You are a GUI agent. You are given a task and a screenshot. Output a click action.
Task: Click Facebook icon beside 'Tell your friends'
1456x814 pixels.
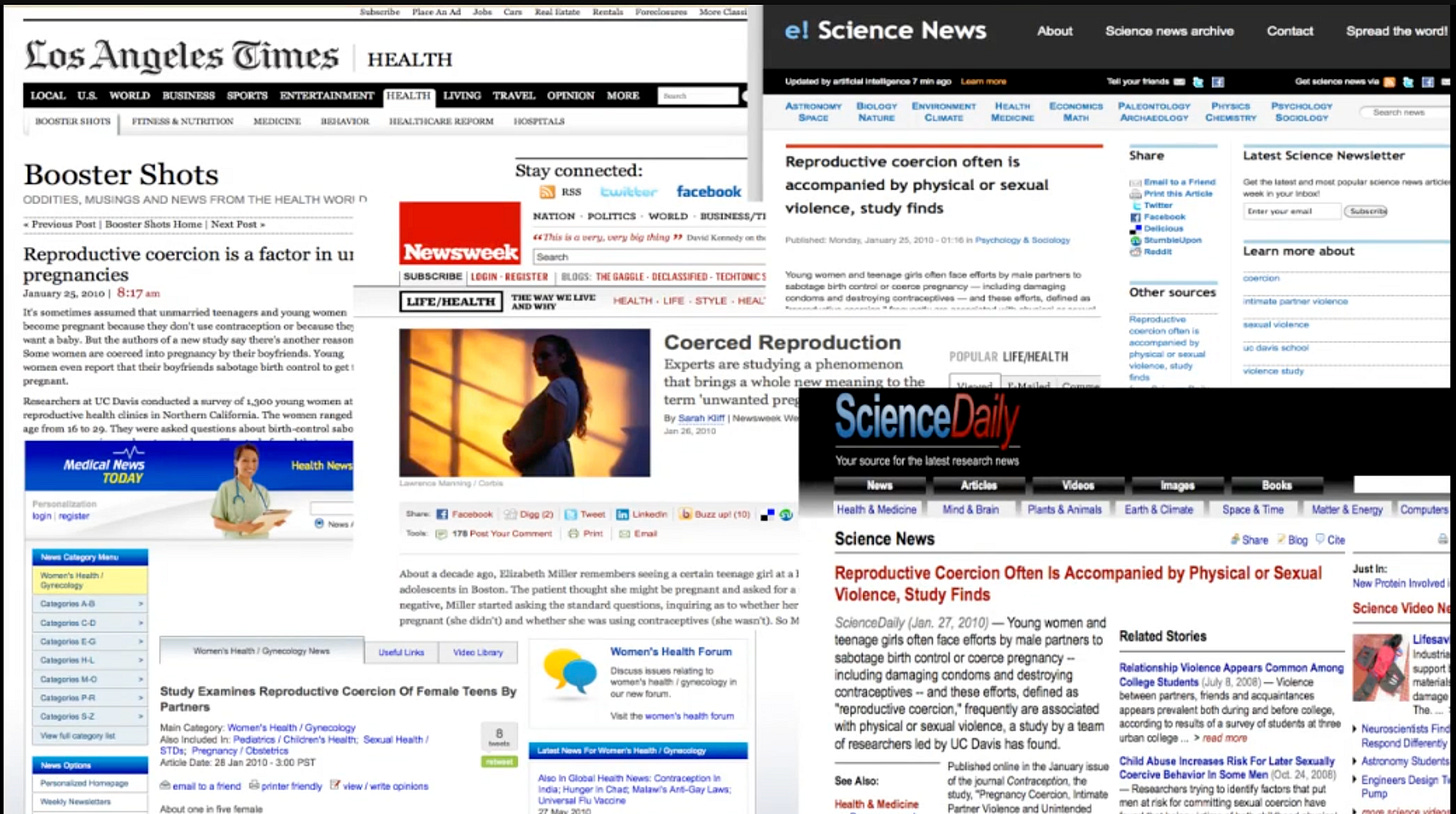[x=1217, y=82]
